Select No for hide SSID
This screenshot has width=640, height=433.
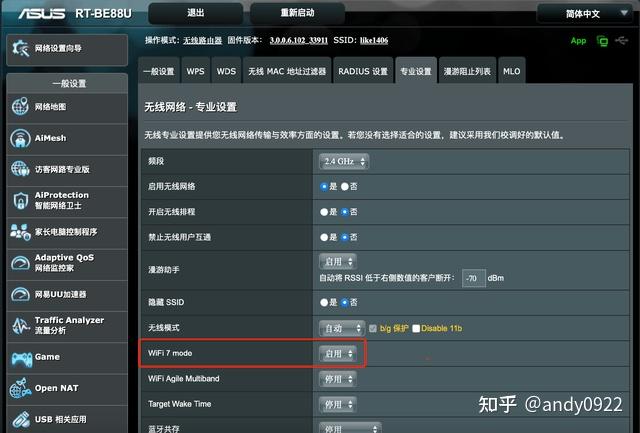pyautogui.click(x=345, y=302)
